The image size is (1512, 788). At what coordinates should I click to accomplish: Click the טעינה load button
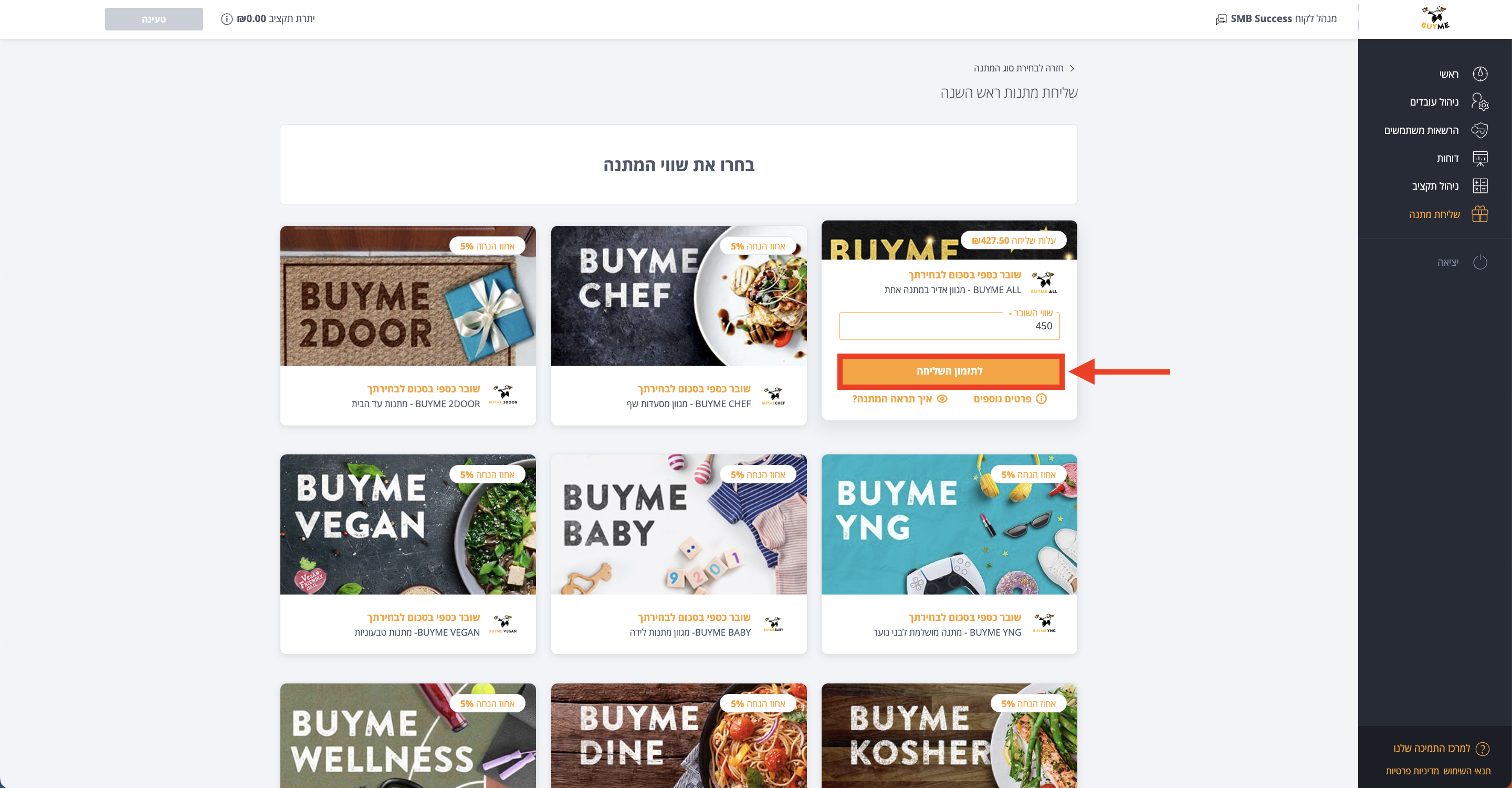tap(154, 19)
